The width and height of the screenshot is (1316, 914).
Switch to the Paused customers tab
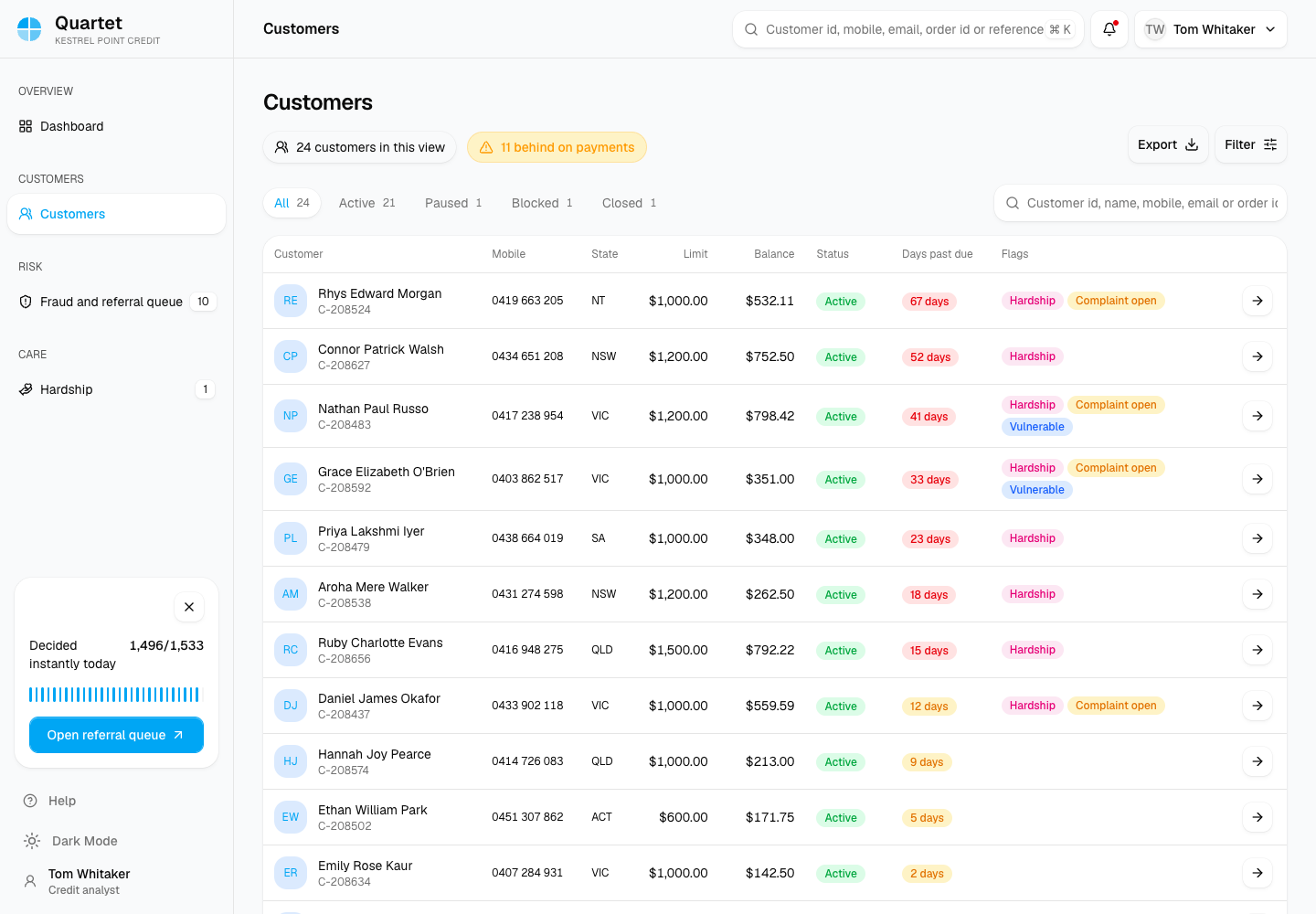453,203
